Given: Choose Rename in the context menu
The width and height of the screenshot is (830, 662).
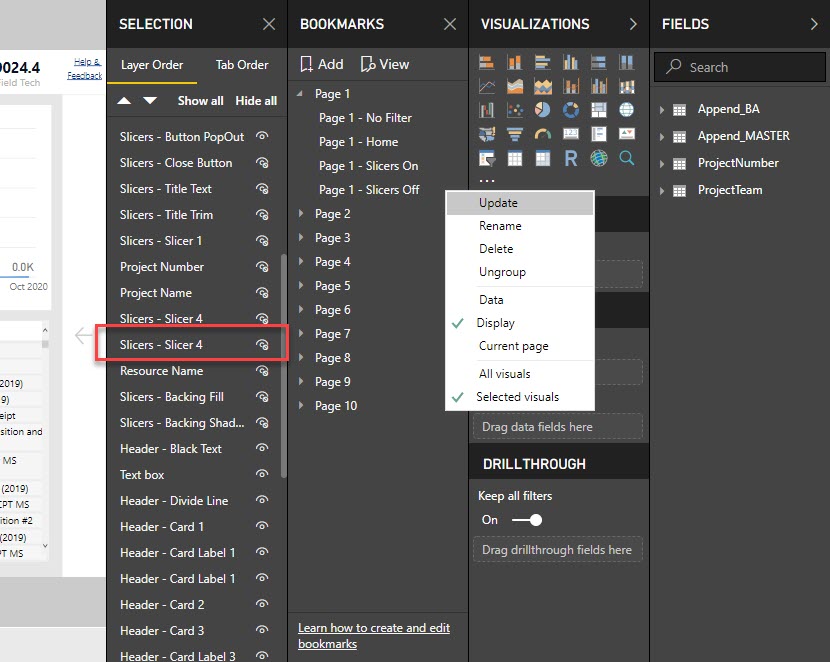Looking at the screenshot, I should coord(520,226).
